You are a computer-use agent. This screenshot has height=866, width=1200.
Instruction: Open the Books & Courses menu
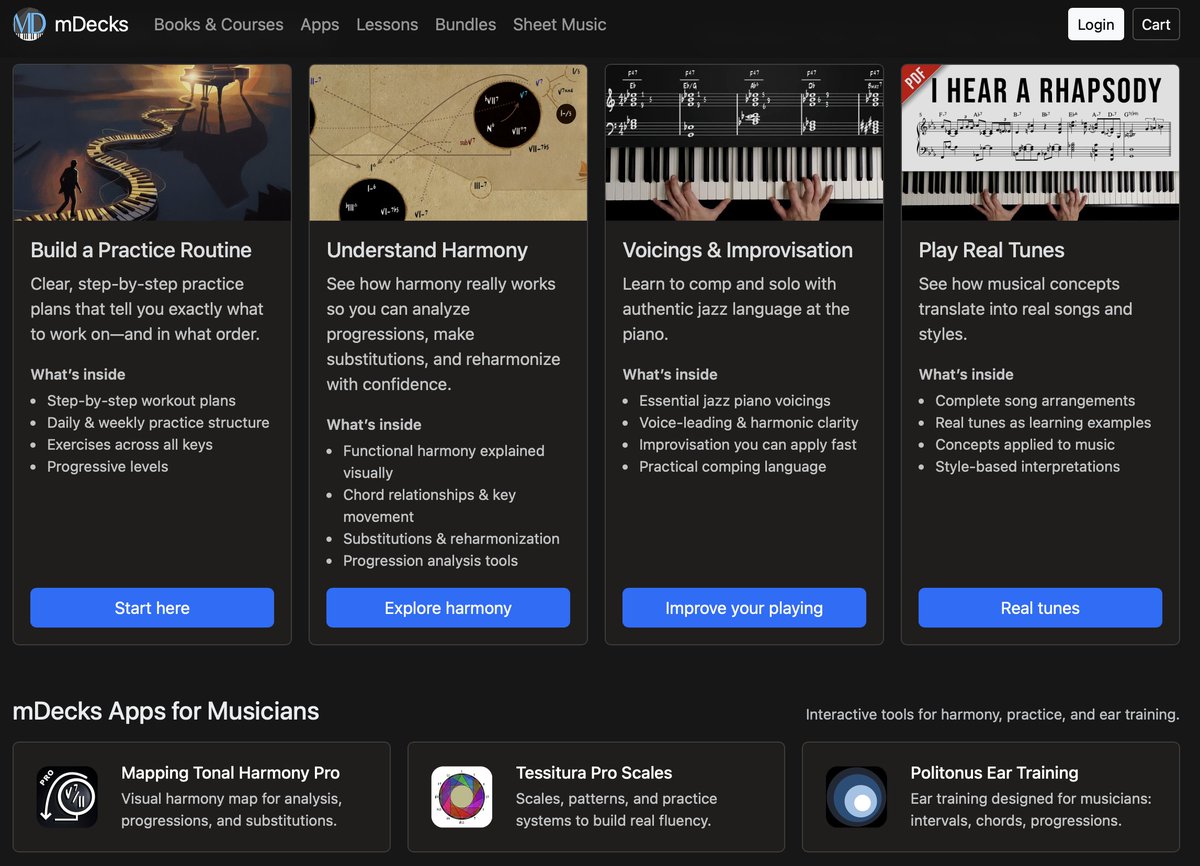(219, 24)
